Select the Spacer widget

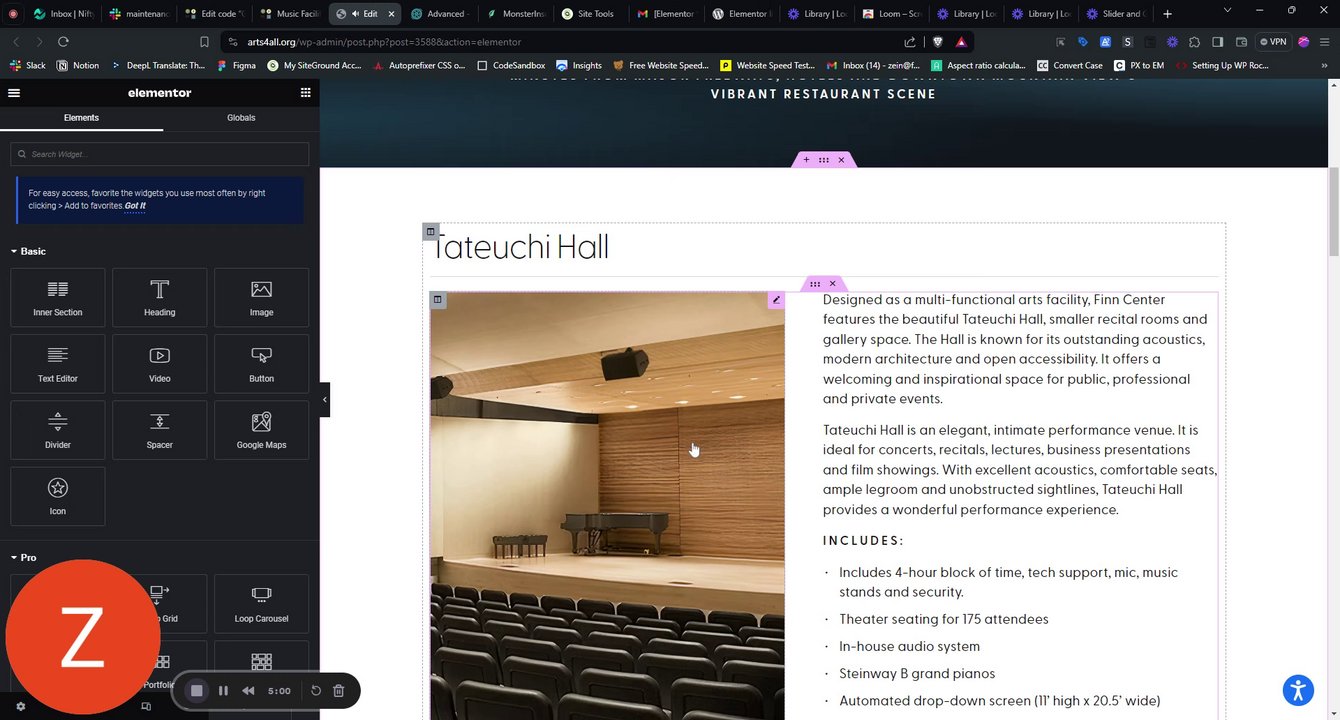[x=160, y=430]
